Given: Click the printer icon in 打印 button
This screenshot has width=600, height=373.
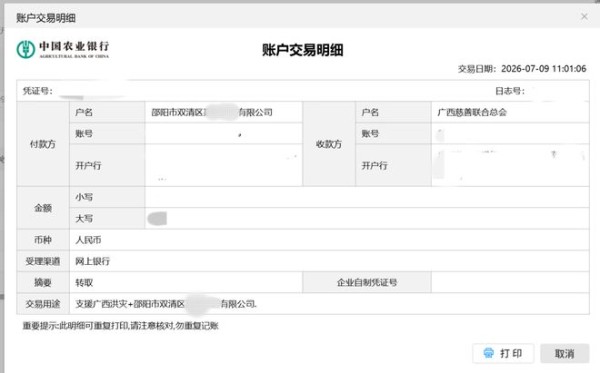Looking at the screenshot, I should point(489,353).
